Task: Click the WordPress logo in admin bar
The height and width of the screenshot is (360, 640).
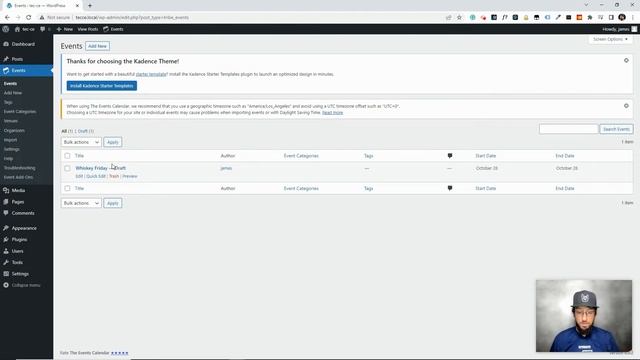Action: tap(6, 29)
